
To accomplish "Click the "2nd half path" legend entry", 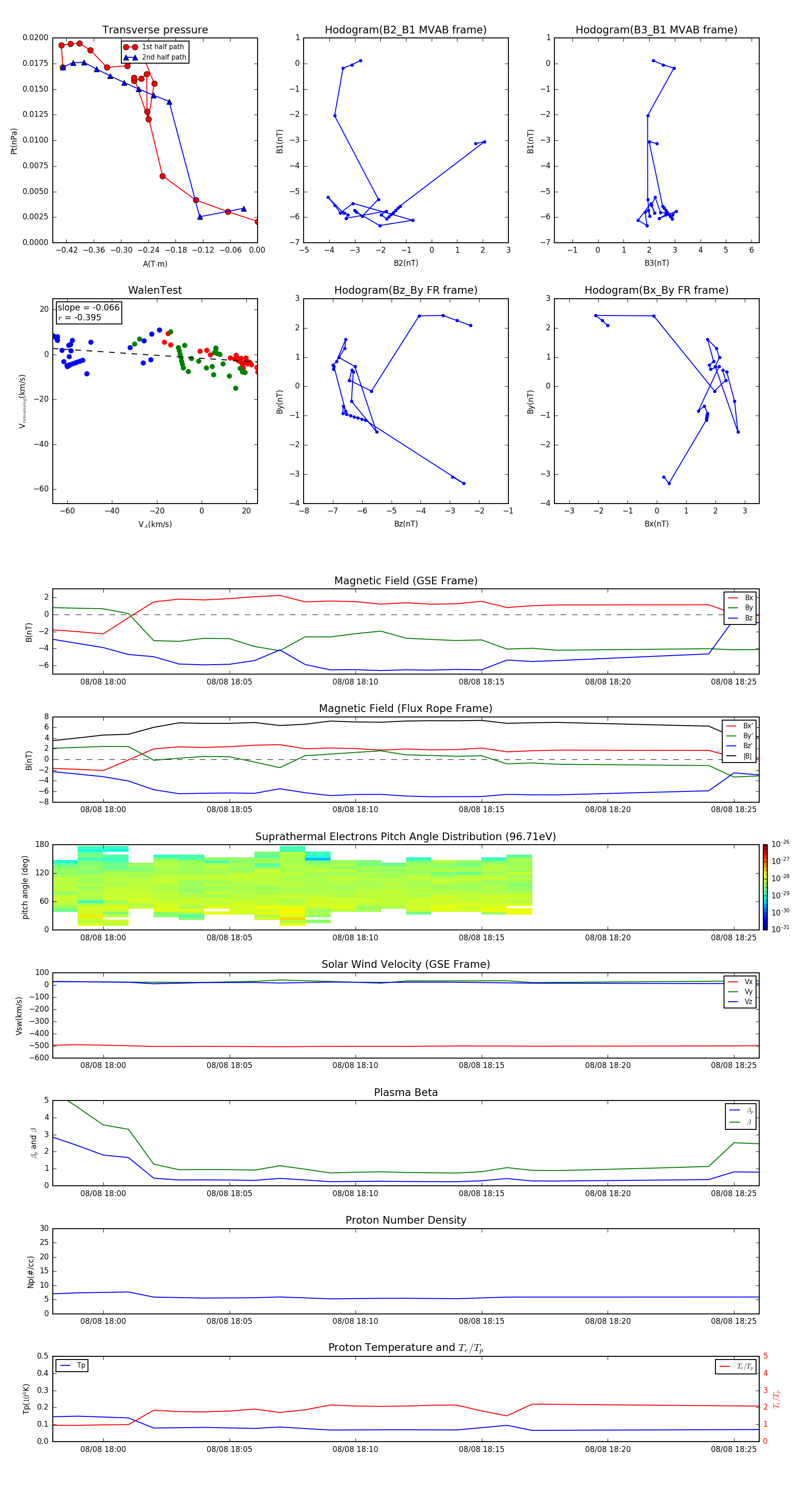I will click(154, 57).
